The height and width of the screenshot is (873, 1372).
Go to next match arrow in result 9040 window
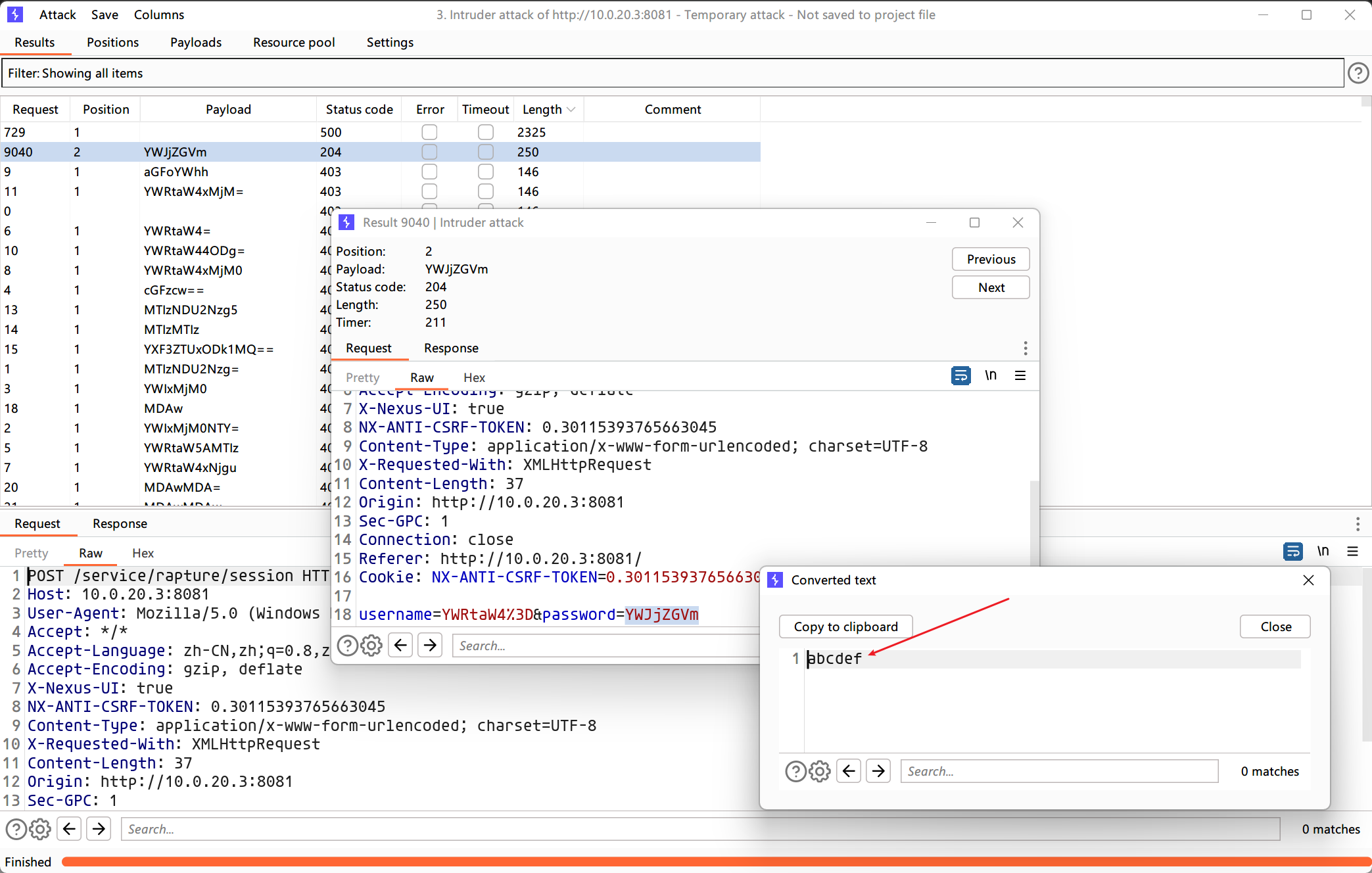click(430, 645)
